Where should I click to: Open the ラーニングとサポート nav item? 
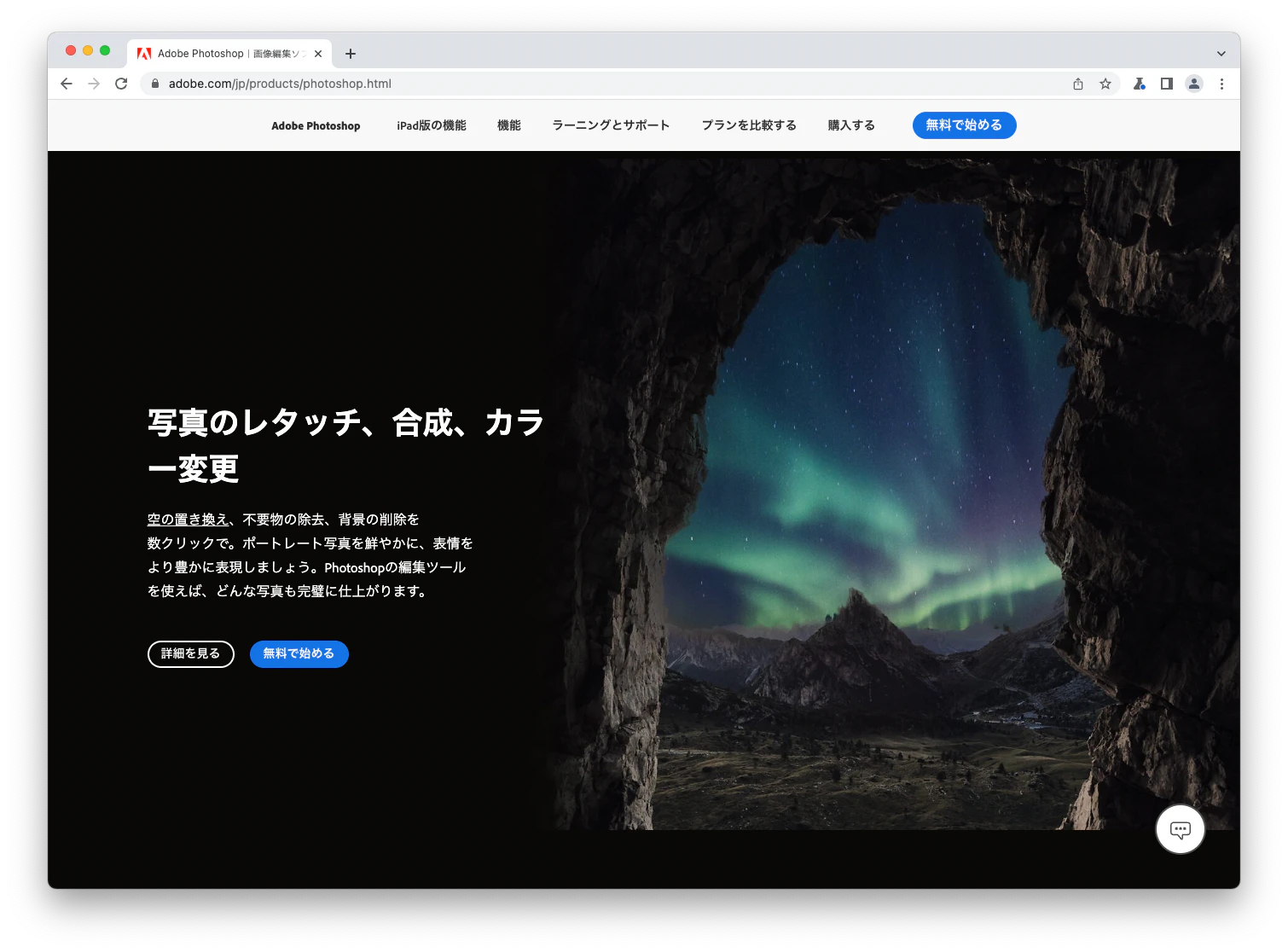point(611,125)
